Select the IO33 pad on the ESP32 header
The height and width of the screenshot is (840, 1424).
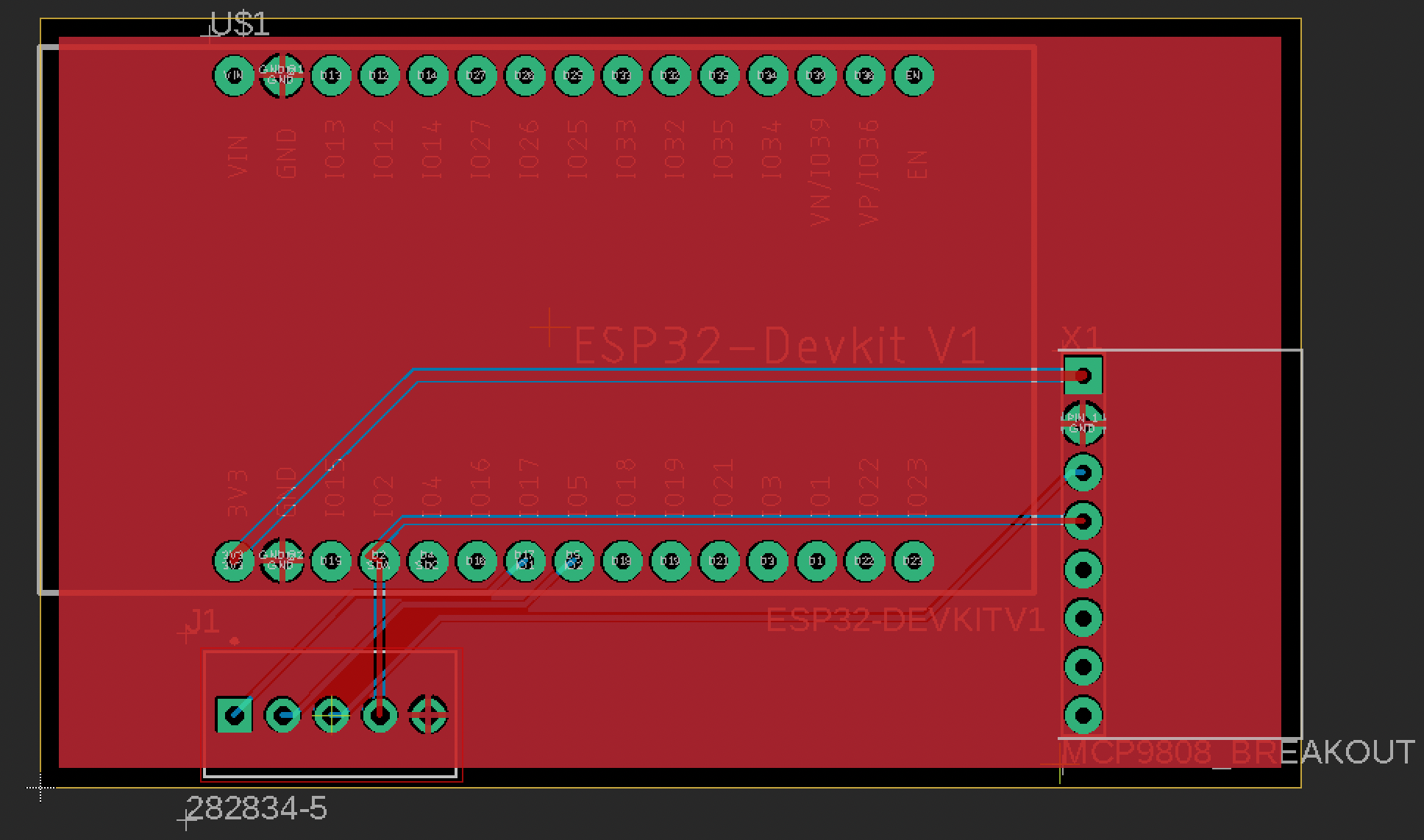coord(622,75)
